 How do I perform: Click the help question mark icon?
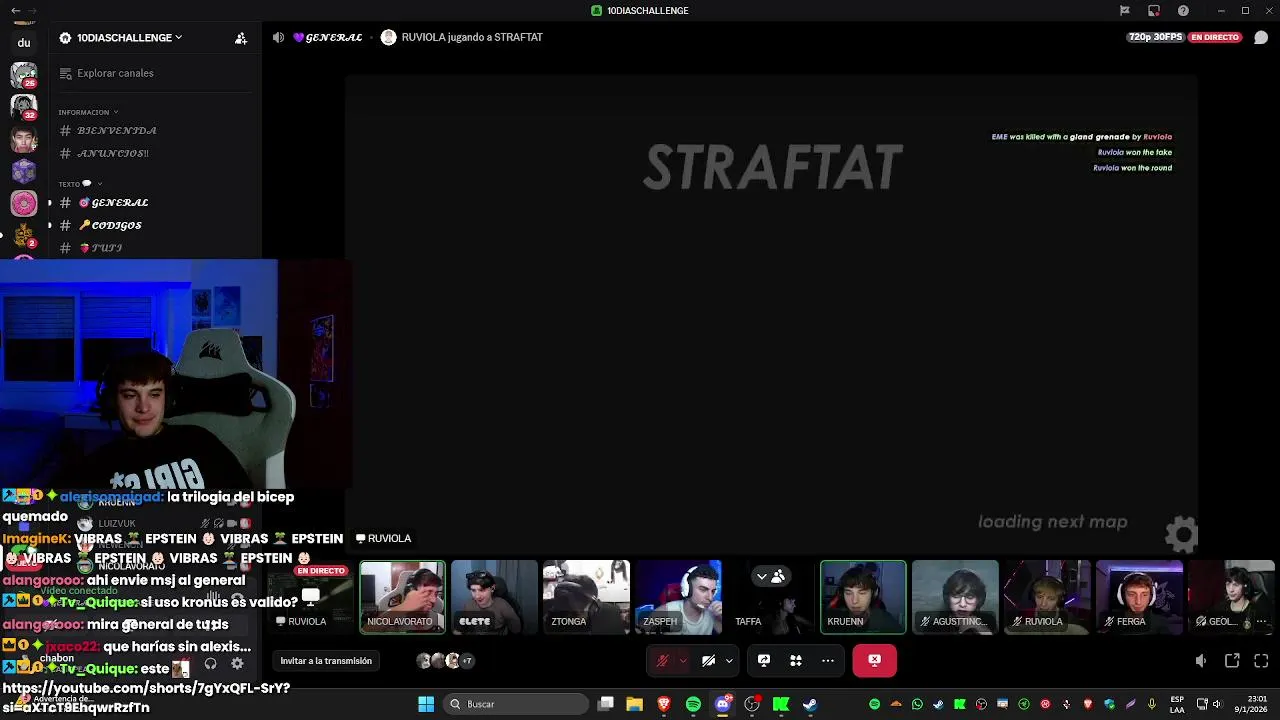(x=1184, y=10)
